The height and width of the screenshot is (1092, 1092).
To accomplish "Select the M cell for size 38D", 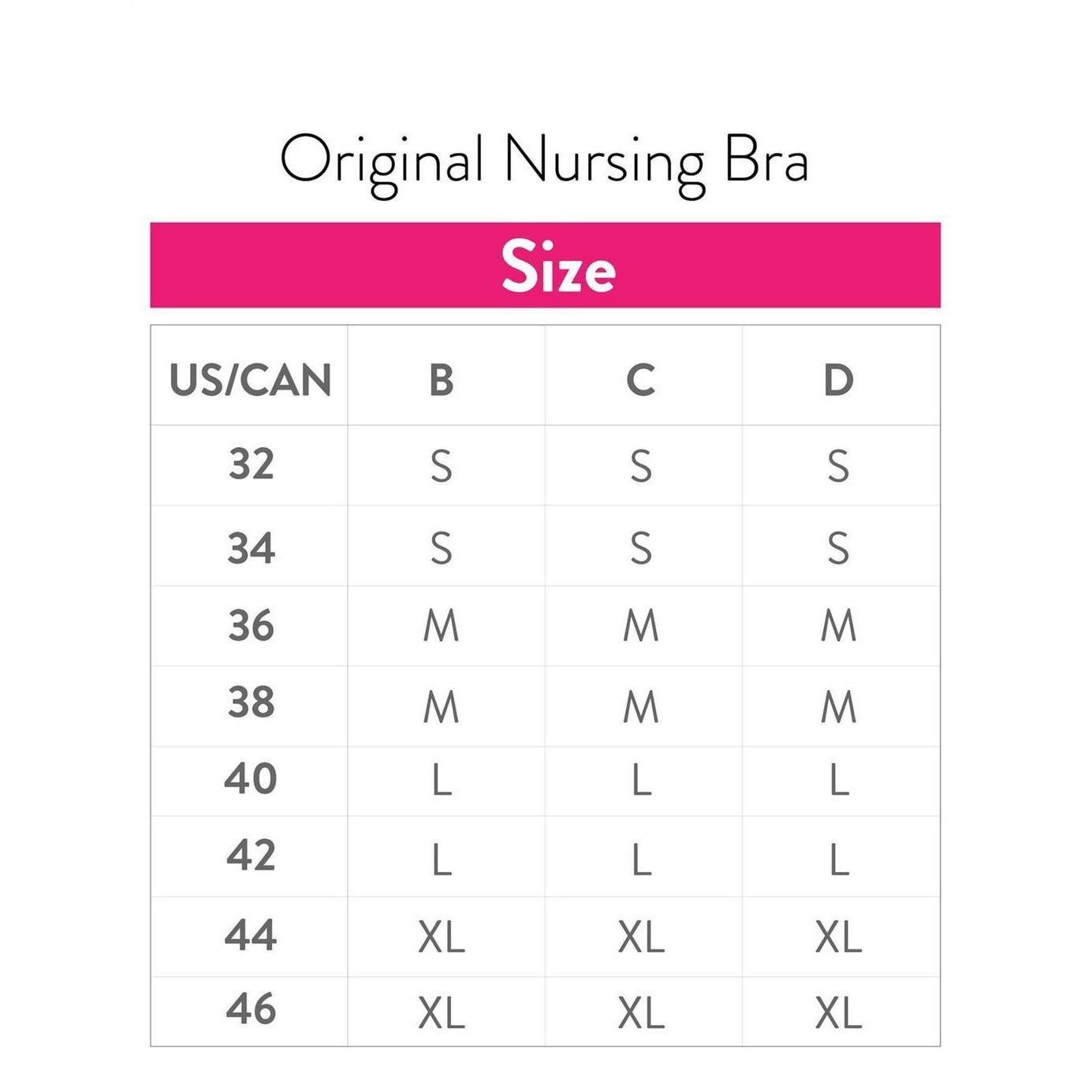I will pyautogui.click(x=838, y=706).
